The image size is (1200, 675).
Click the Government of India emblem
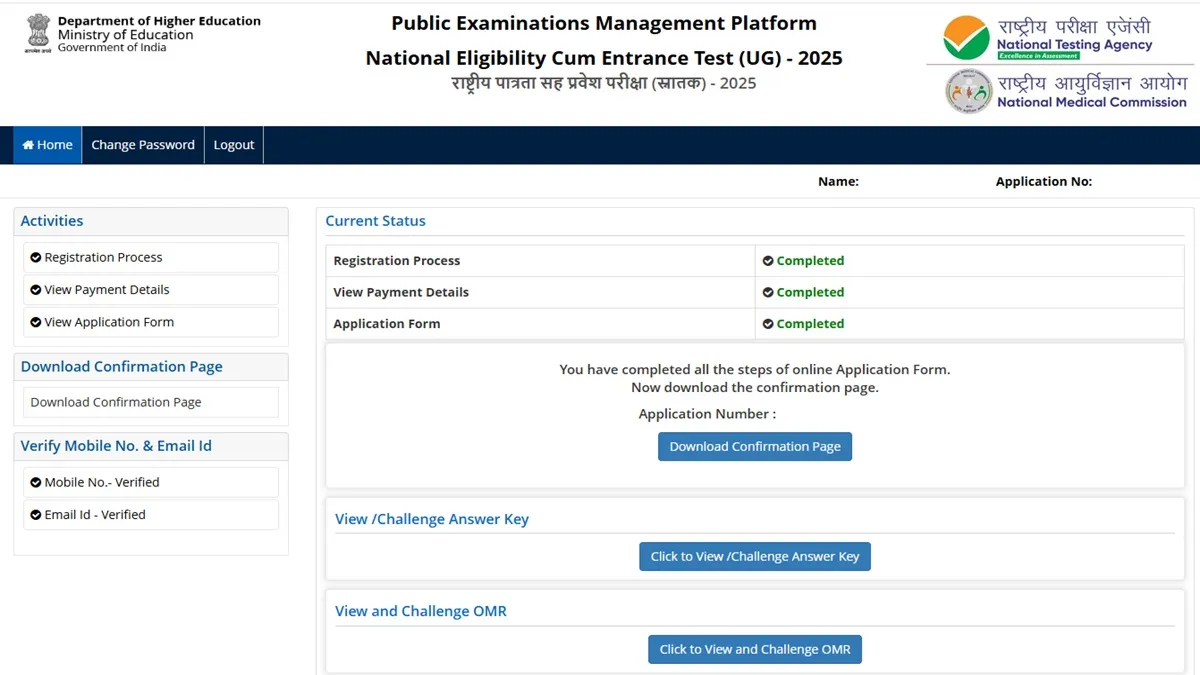[x=37, y=35]
